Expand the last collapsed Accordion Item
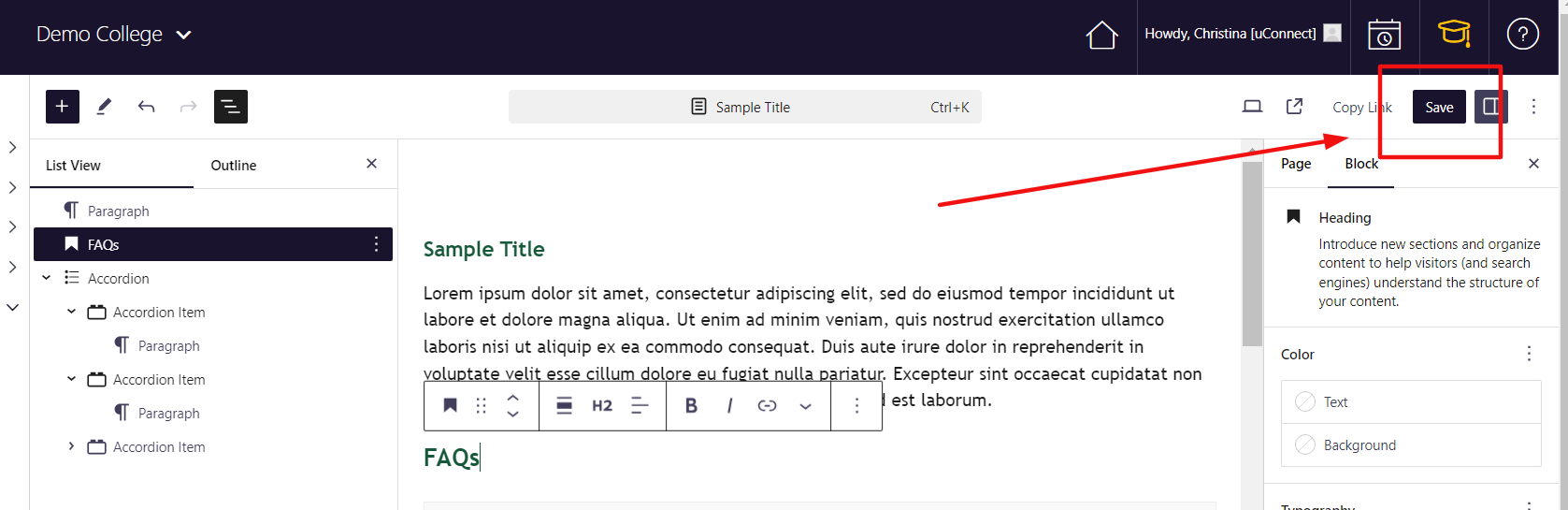The width and height of the screenshot is (1568, 510). 71,446
